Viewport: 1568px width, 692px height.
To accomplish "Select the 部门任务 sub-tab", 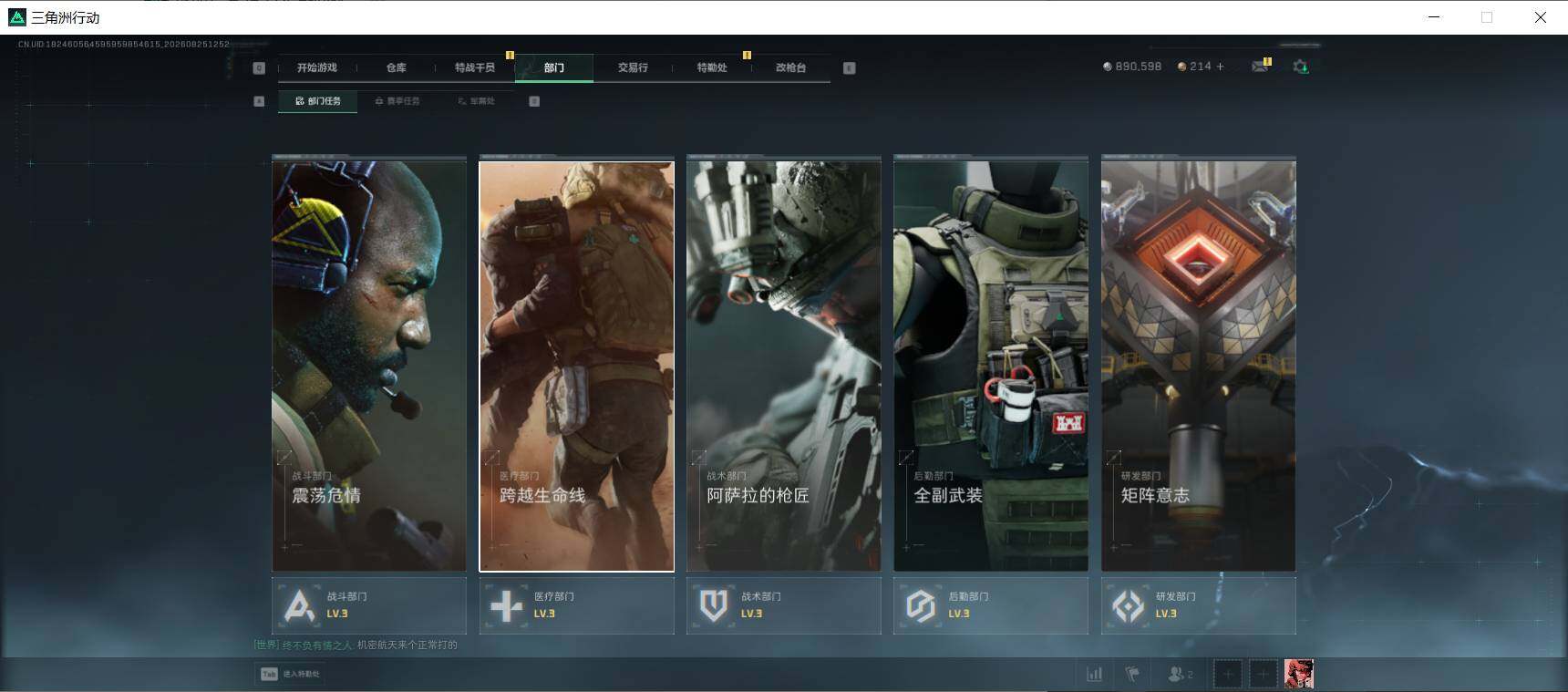I will [x=318, y=101].
